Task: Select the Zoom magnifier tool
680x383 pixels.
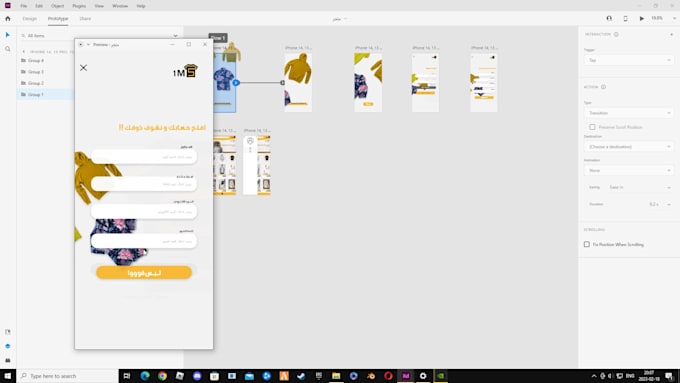Action: tap(8, 49)
